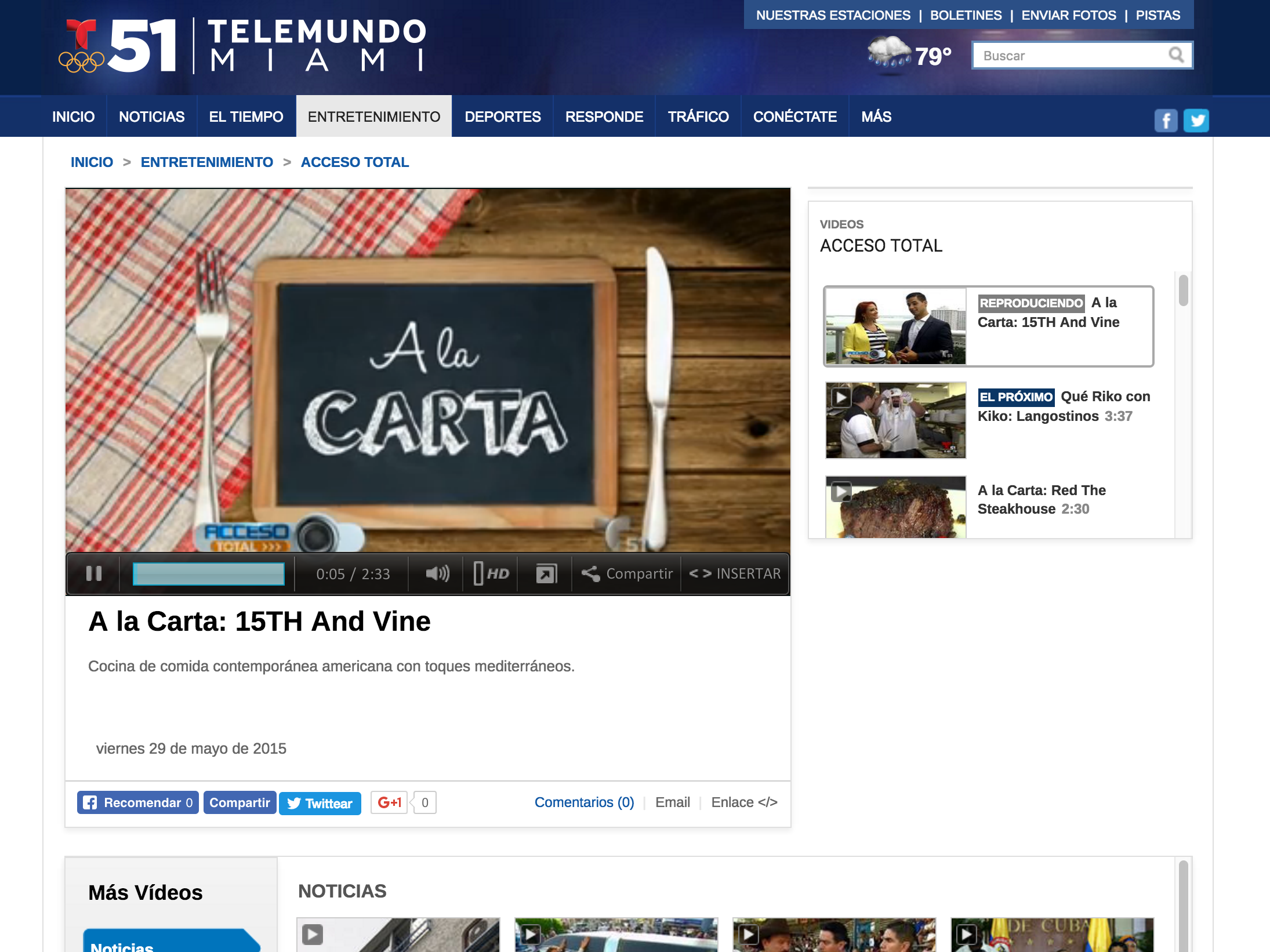
Task: Click the A la Carta video title heading
Action: pyautogui.click(x=260, y=622)
